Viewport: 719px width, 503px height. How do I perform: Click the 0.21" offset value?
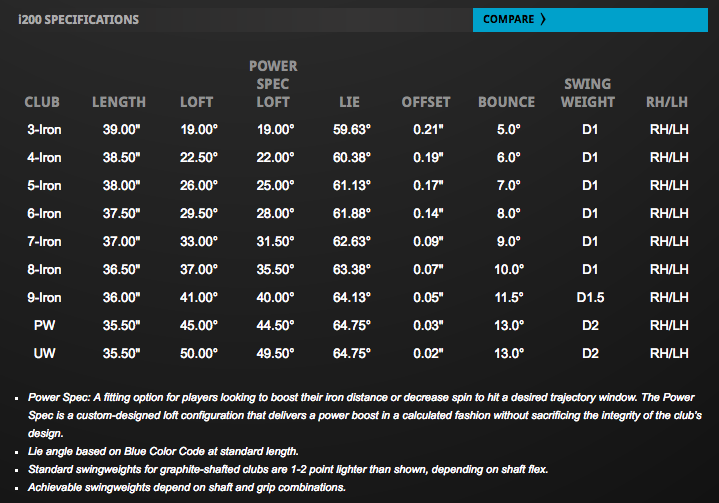[x=428, y=130]
